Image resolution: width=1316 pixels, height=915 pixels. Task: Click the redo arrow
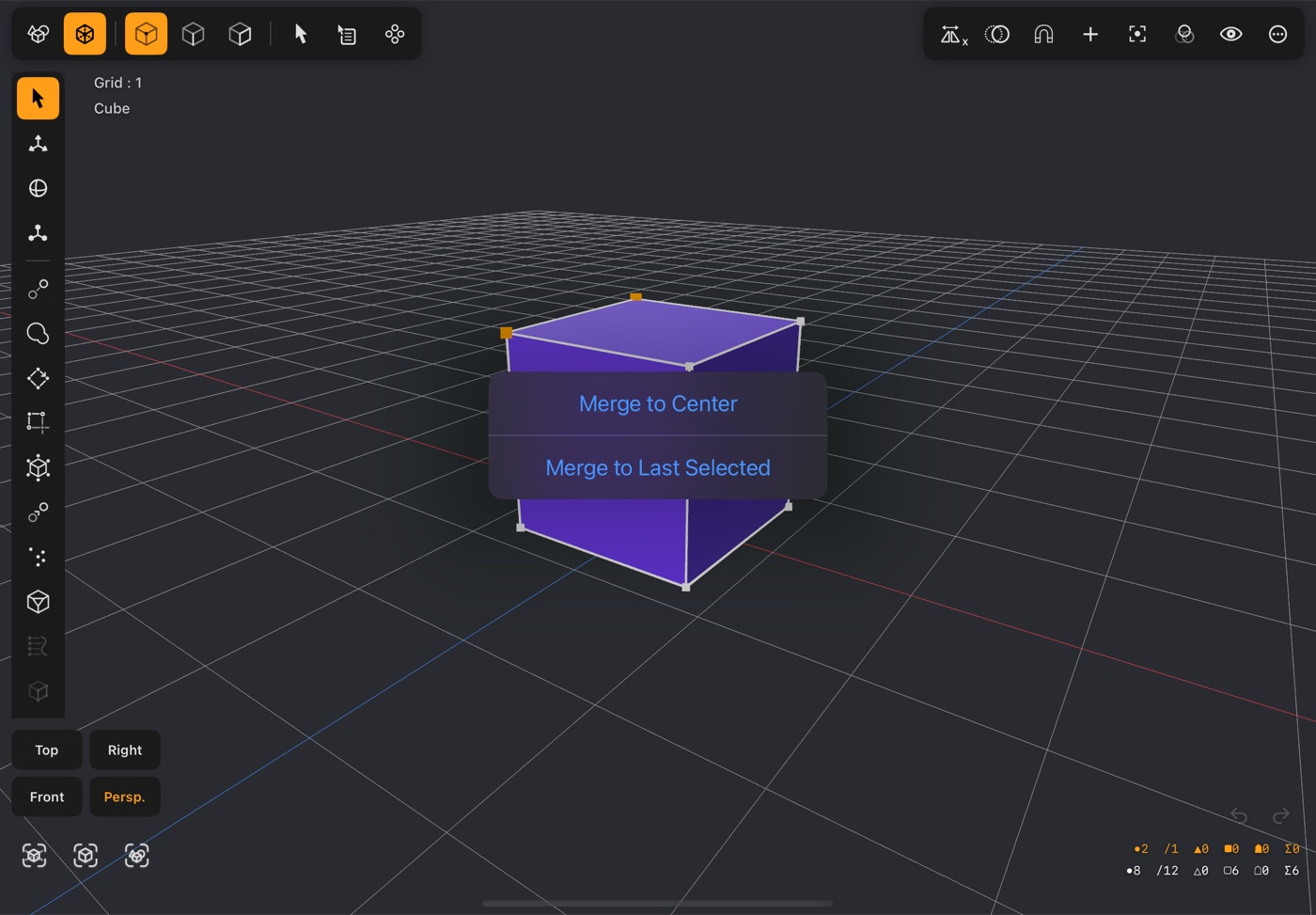[1280, 814]
